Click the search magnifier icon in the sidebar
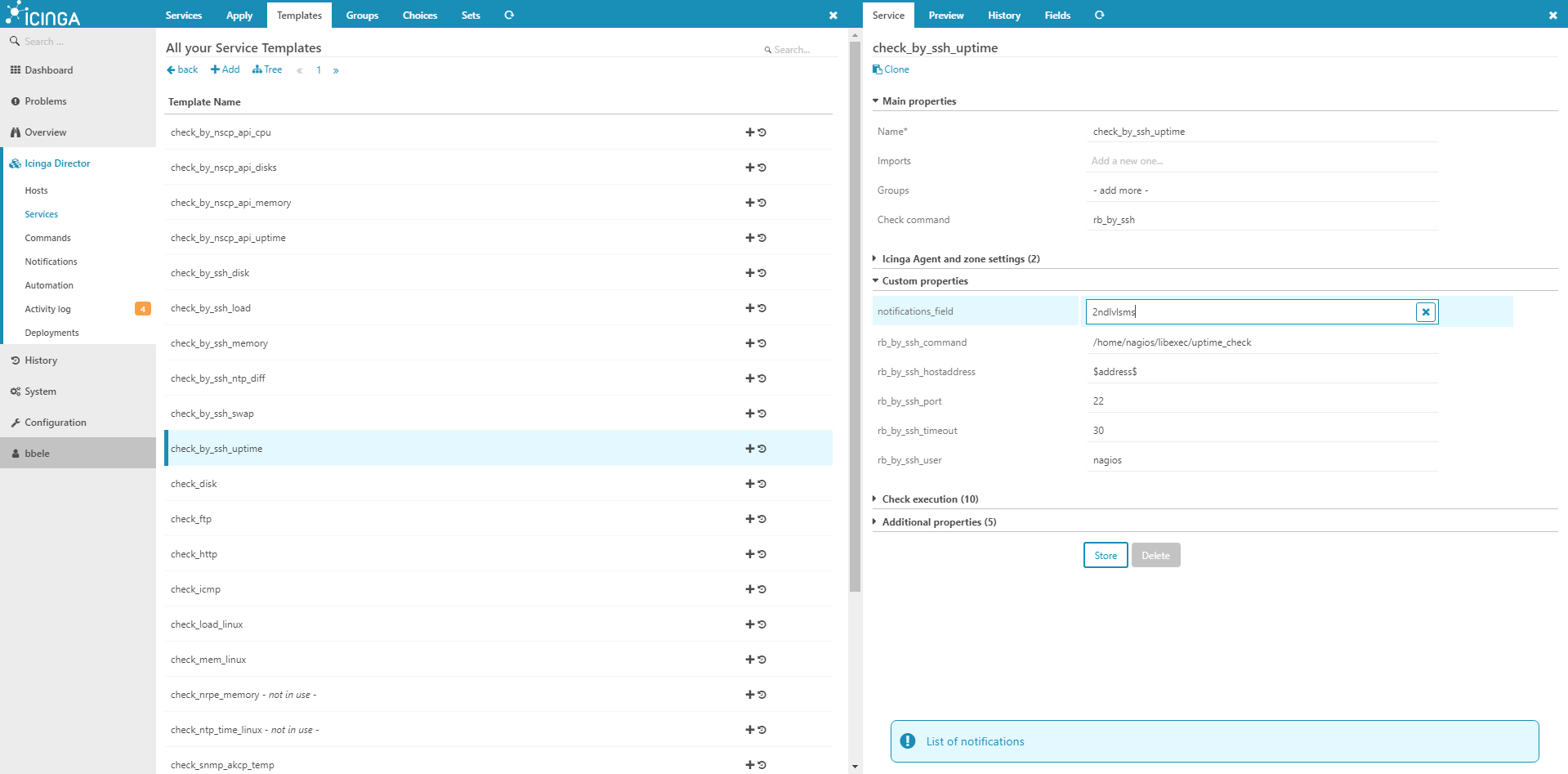Viewport: 1568px width, 774px height. tap(14, 41)
